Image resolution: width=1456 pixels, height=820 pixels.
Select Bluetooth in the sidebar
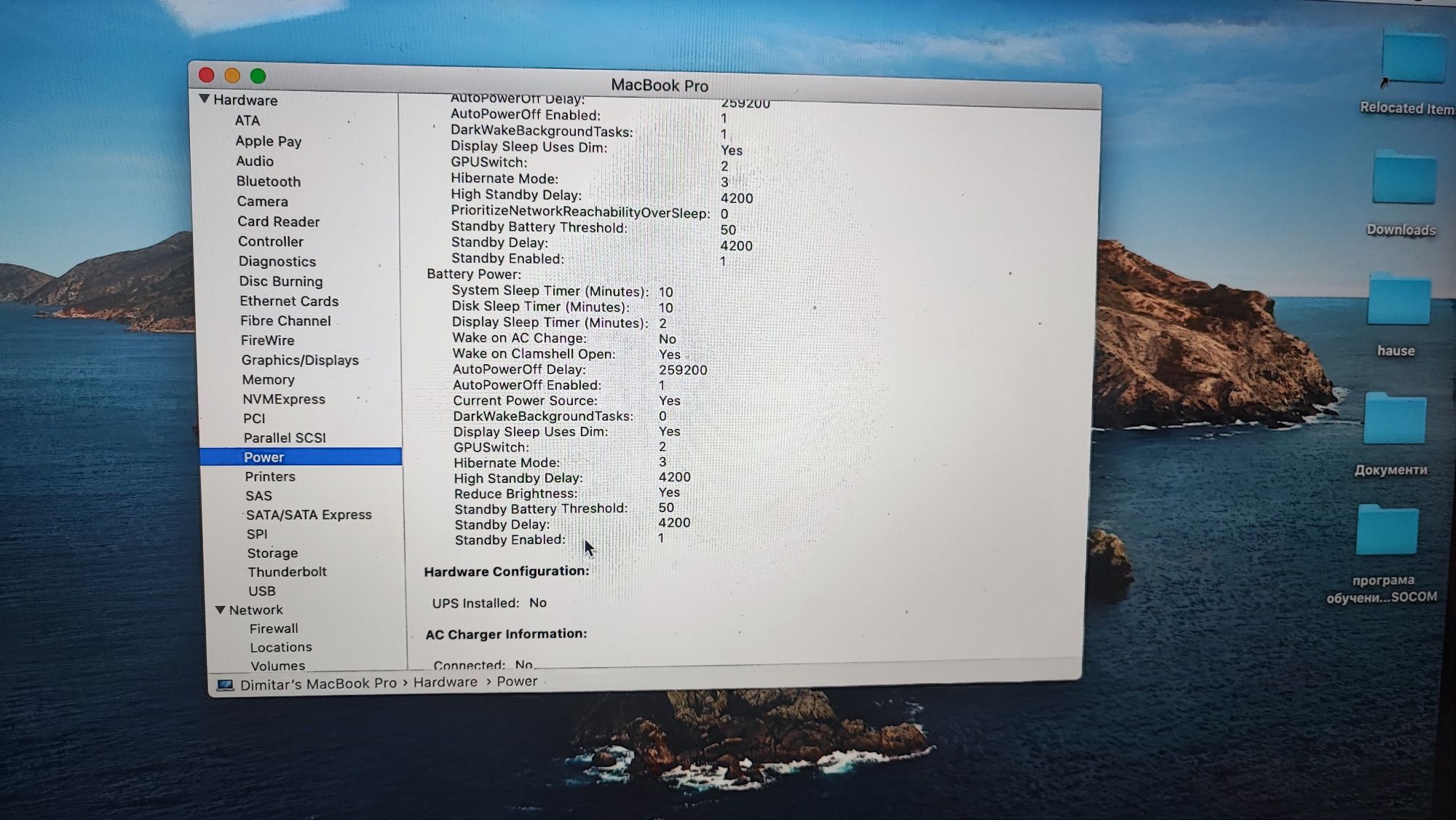click(x=268, y=181)
